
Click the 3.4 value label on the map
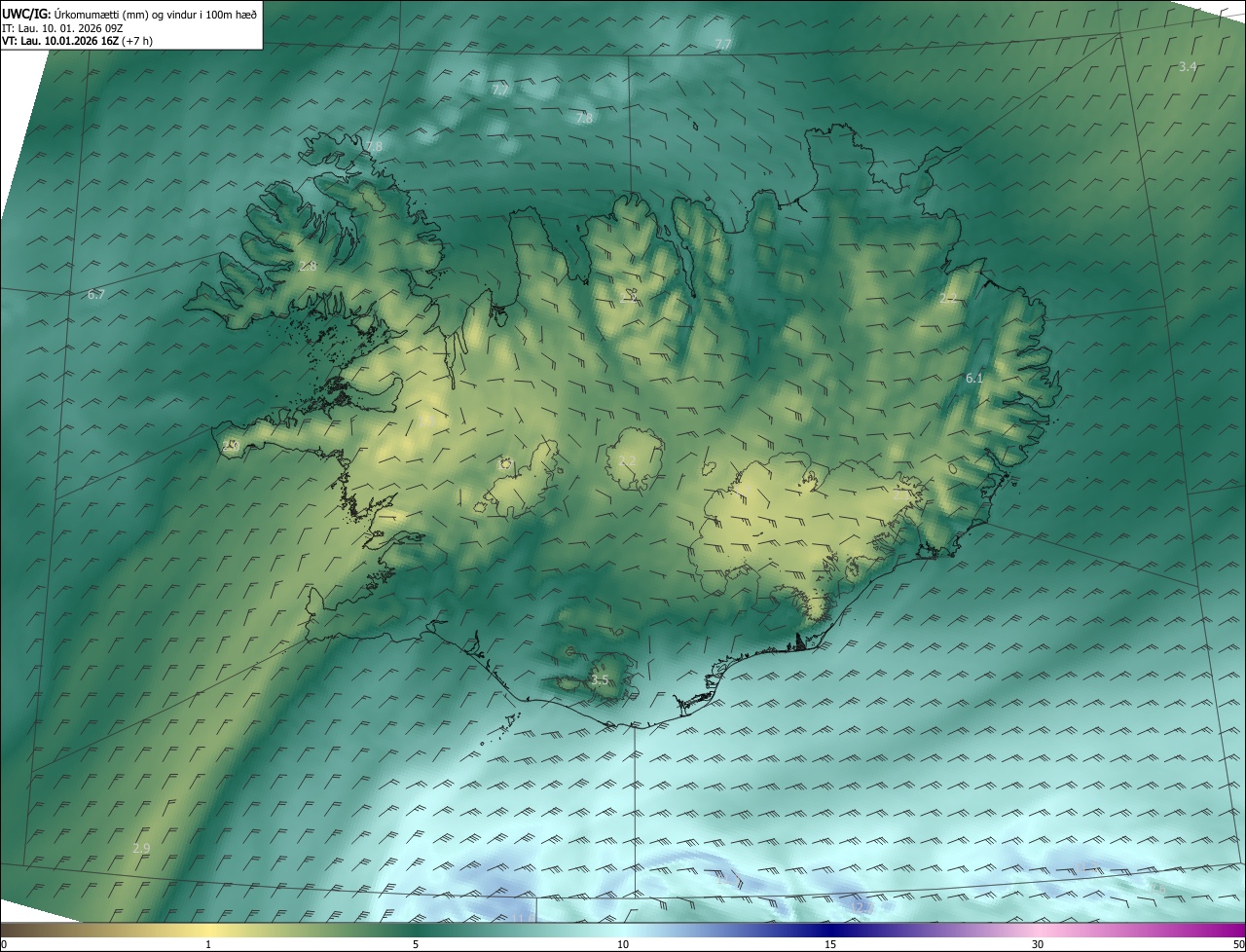1188,66
